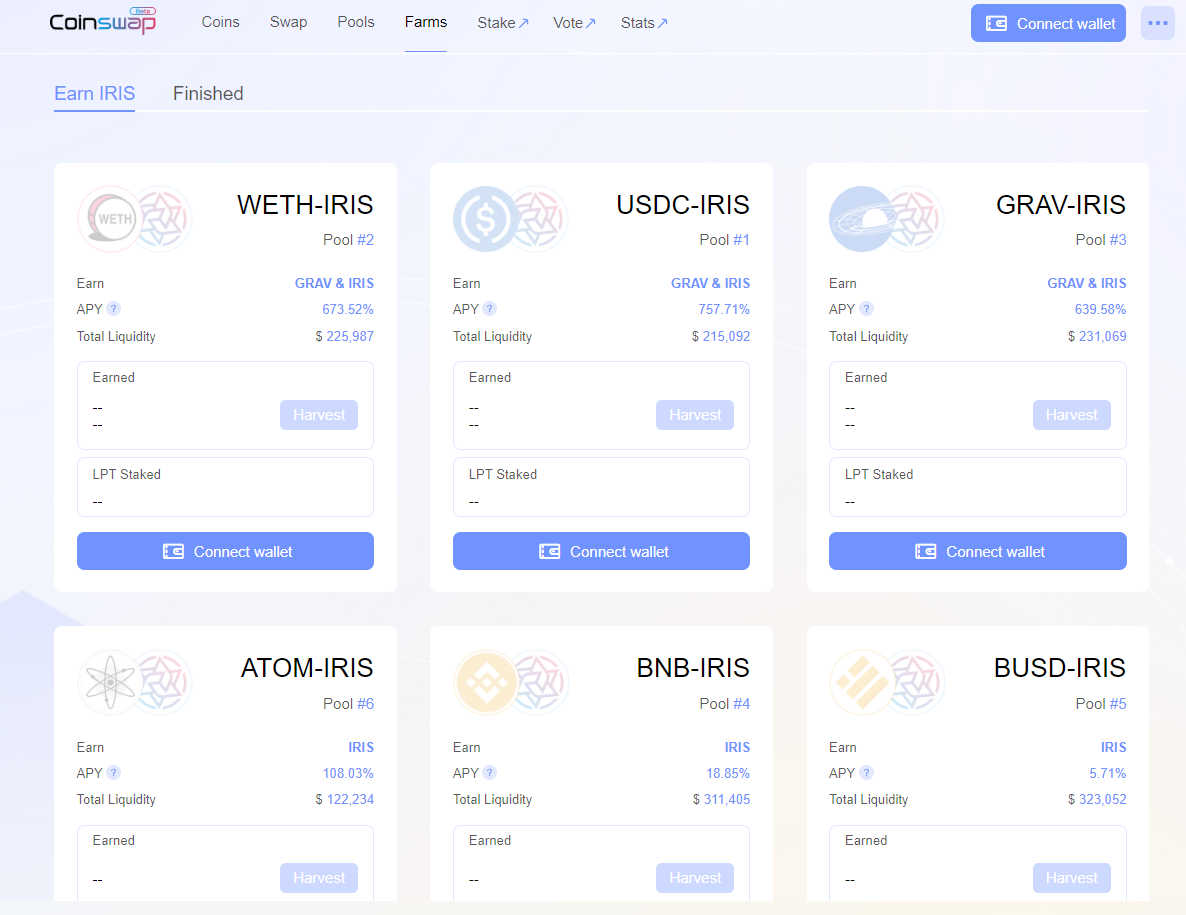Screen dimensions: 1186x915
Task: Click Connect wallet in the header
Action: pos(1048,23)
